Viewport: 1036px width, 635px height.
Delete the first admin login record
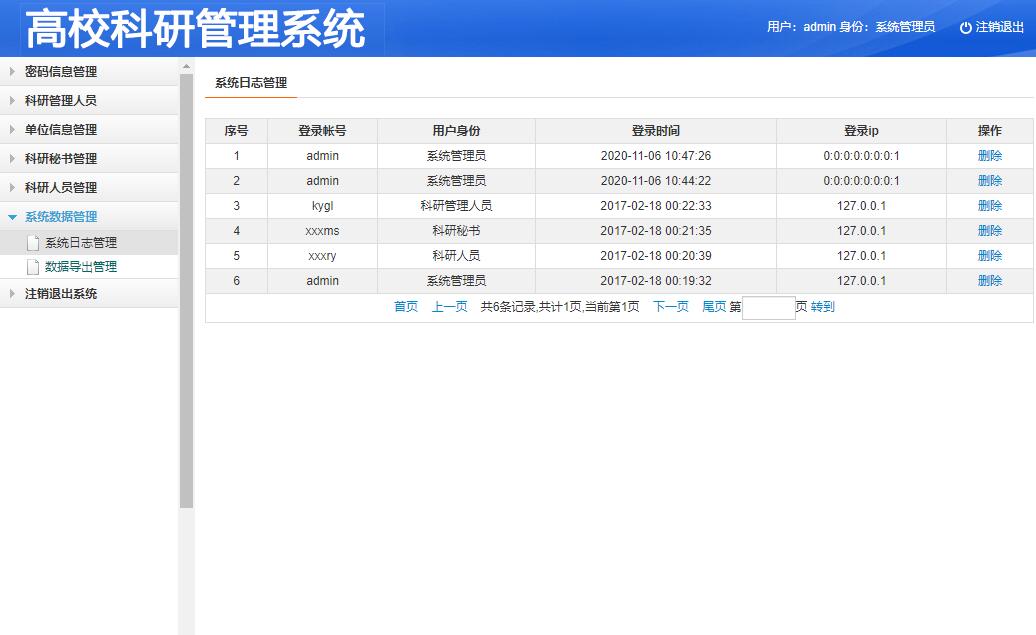pos(988,156)
